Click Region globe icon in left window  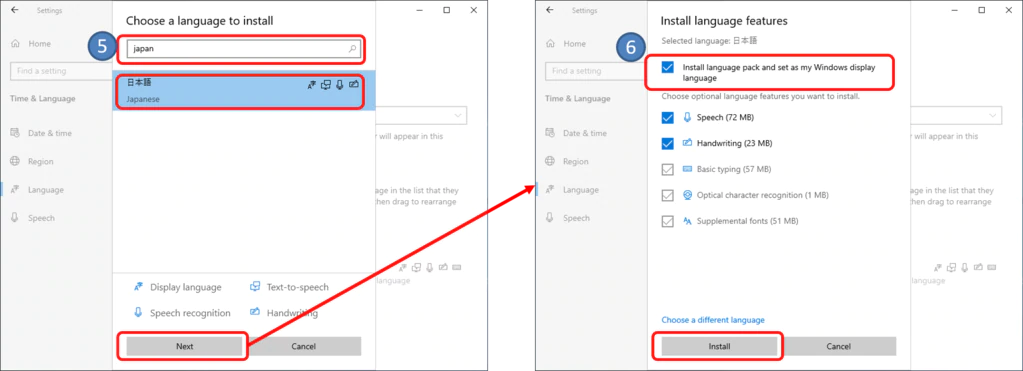point(15,162)
